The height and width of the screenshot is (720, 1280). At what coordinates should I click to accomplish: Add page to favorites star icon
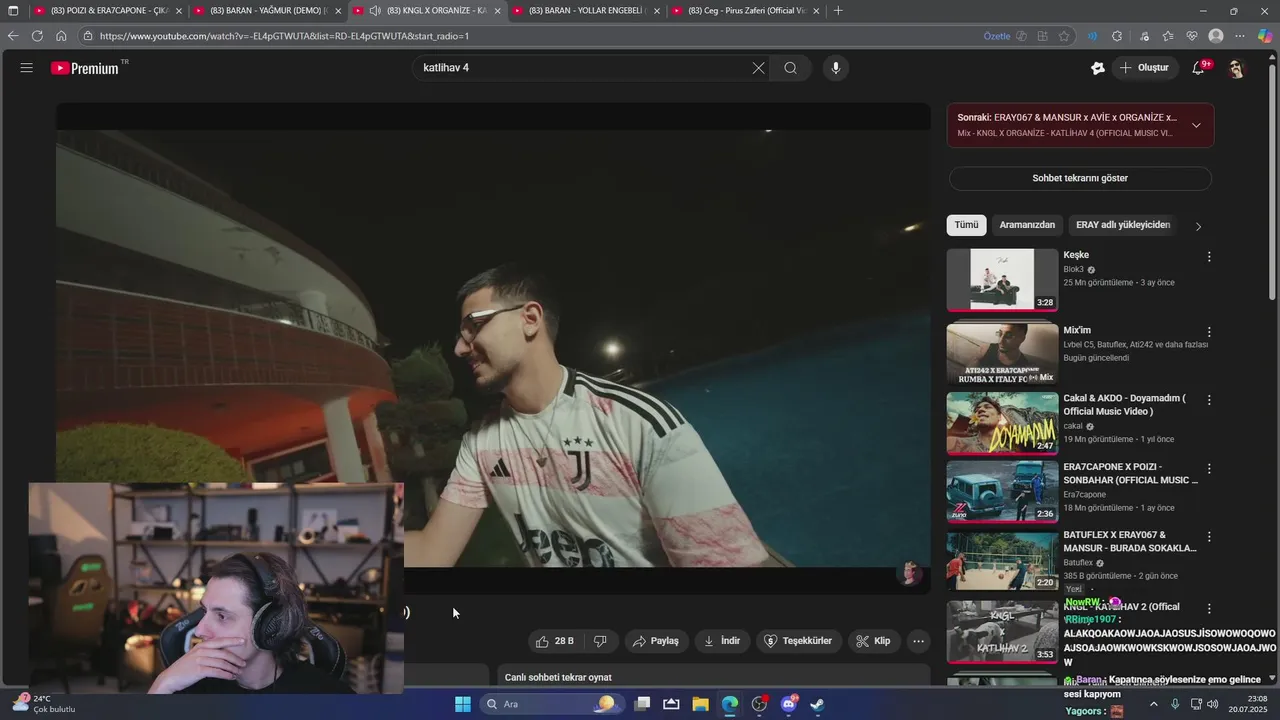click(x=1064, y=36)
